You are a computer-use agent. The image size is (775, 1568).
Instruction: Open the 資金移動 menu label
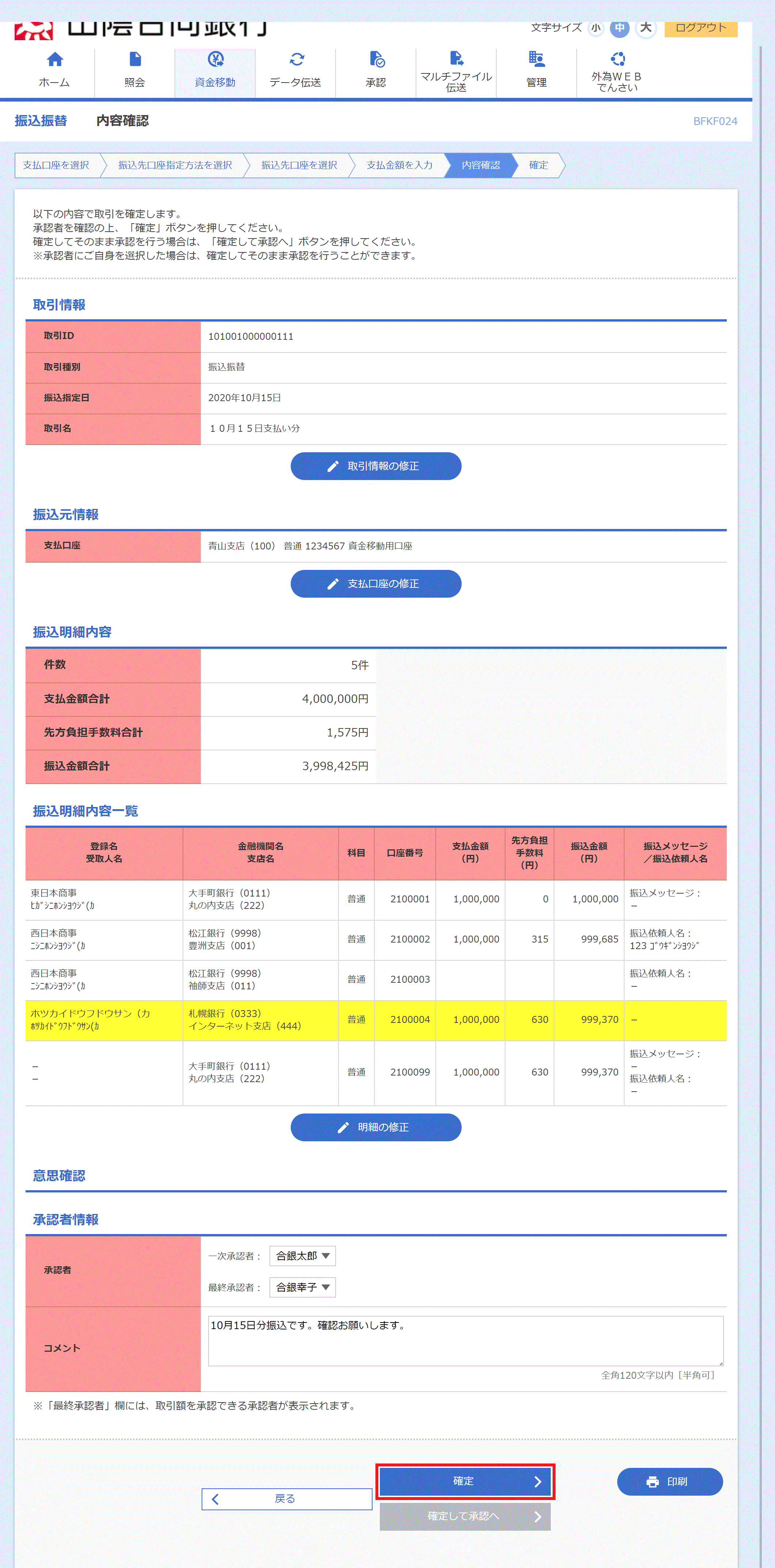coord(215,82)
